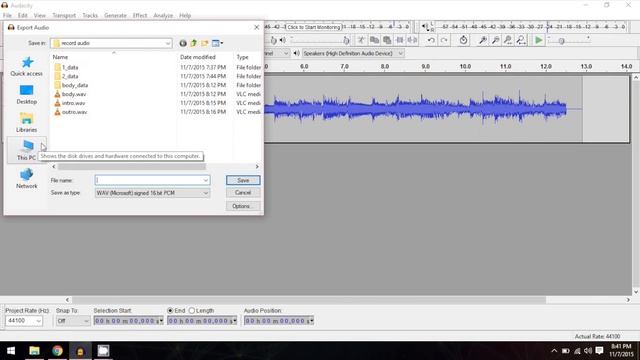Adjust the play-at-speed slider
Viewport: 640px width, 360px height.
click(562, 41)
